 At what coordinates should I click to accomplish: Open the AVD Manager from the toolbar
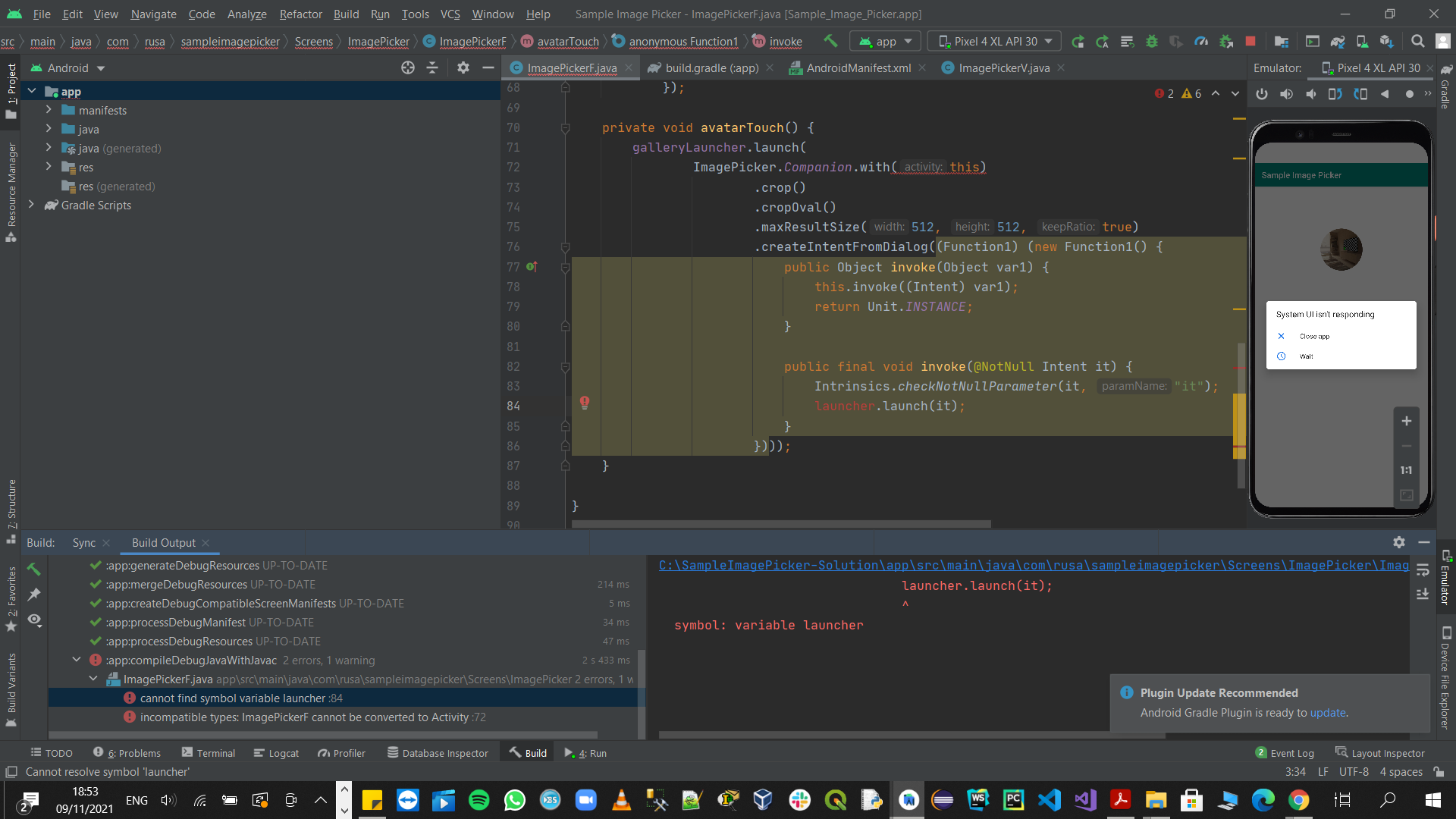pyautogui.click(x=1362, y=42)
